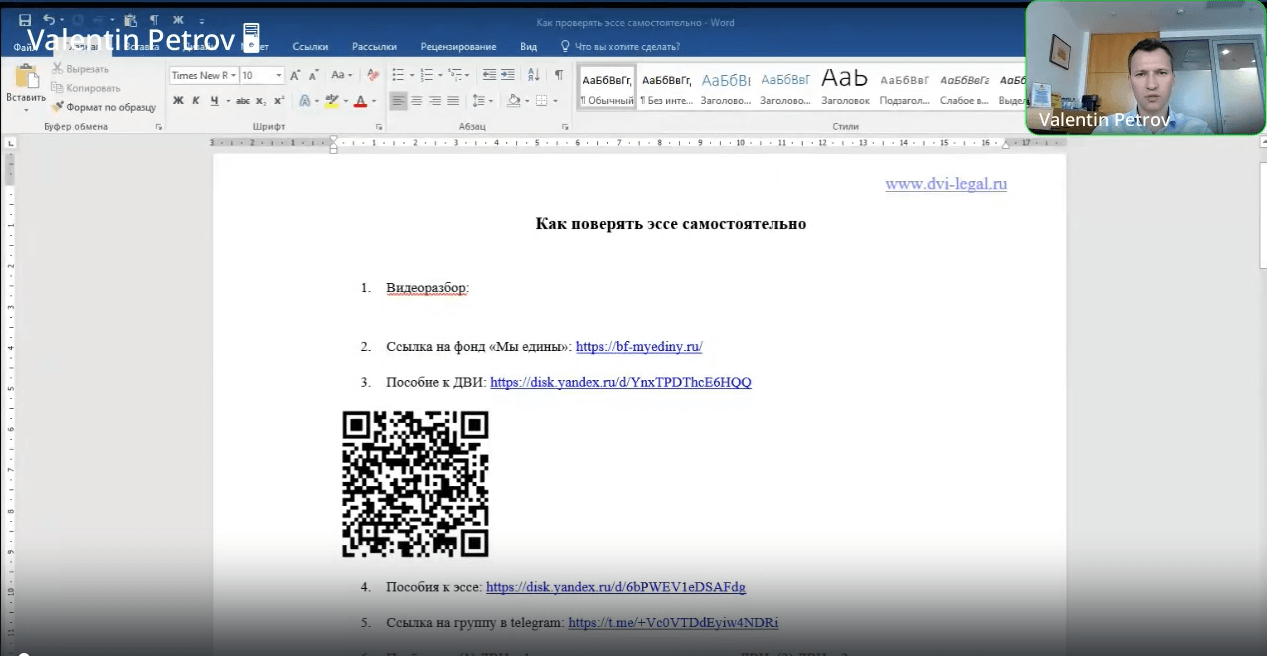Switch to the Ссылки ribbon tab
Viewport: 1267px width, 656px height.
[x=310, y=46]
